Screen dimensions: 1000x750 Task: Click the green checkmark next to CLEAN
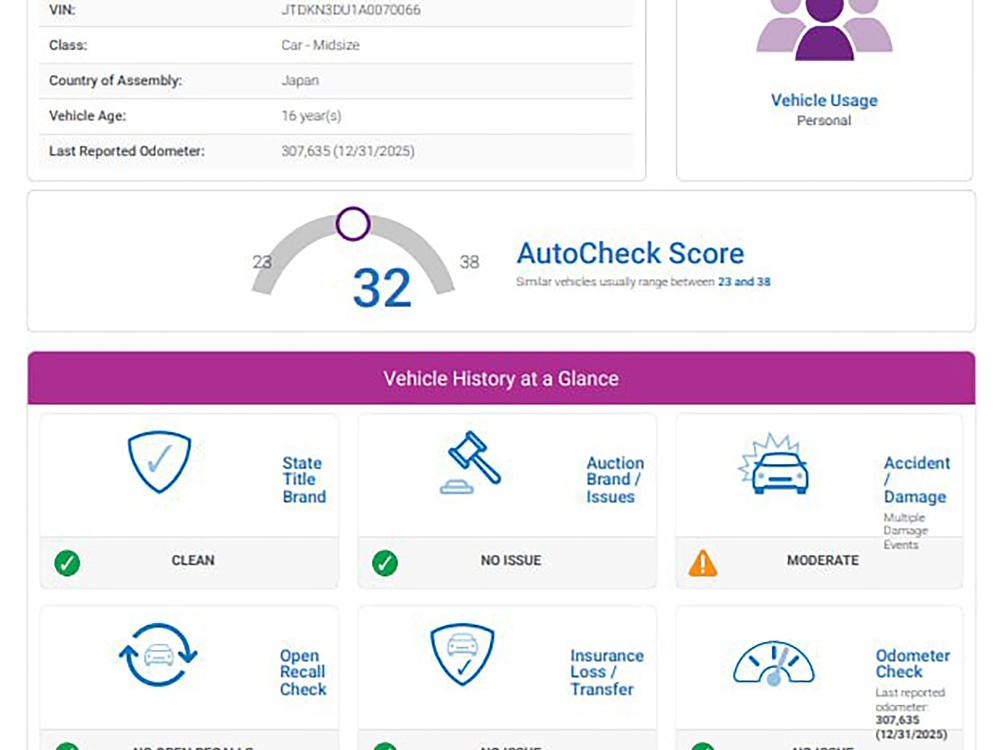pos(67,563)
